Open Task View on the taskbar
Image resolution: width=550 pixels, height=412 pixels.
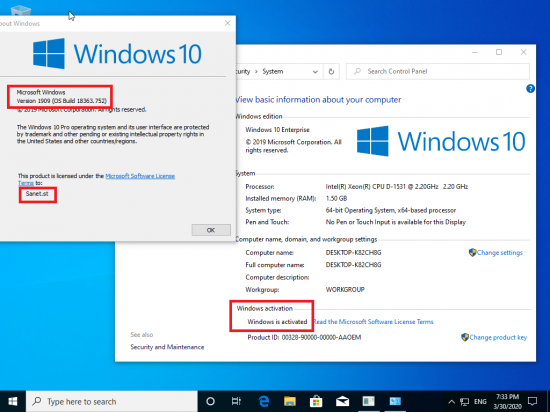tap(236, 401)
